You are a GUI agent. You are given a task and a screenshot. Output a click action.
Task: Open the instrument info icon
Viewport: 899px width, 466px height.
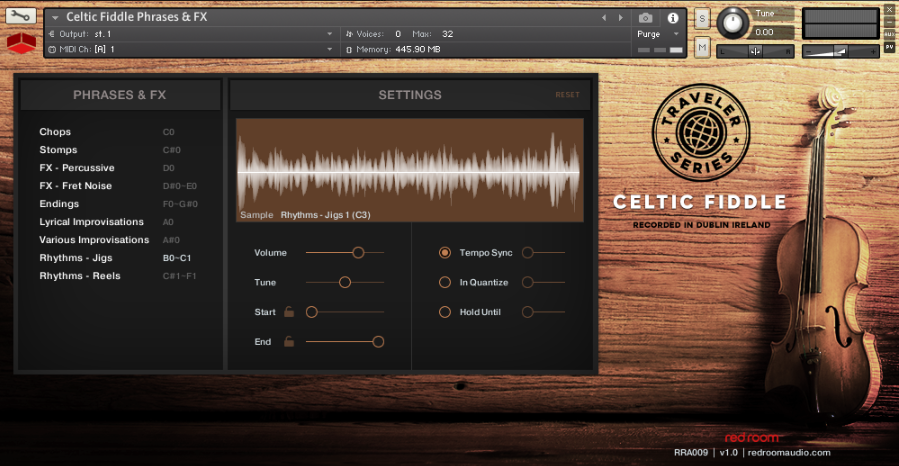point(673,18)
